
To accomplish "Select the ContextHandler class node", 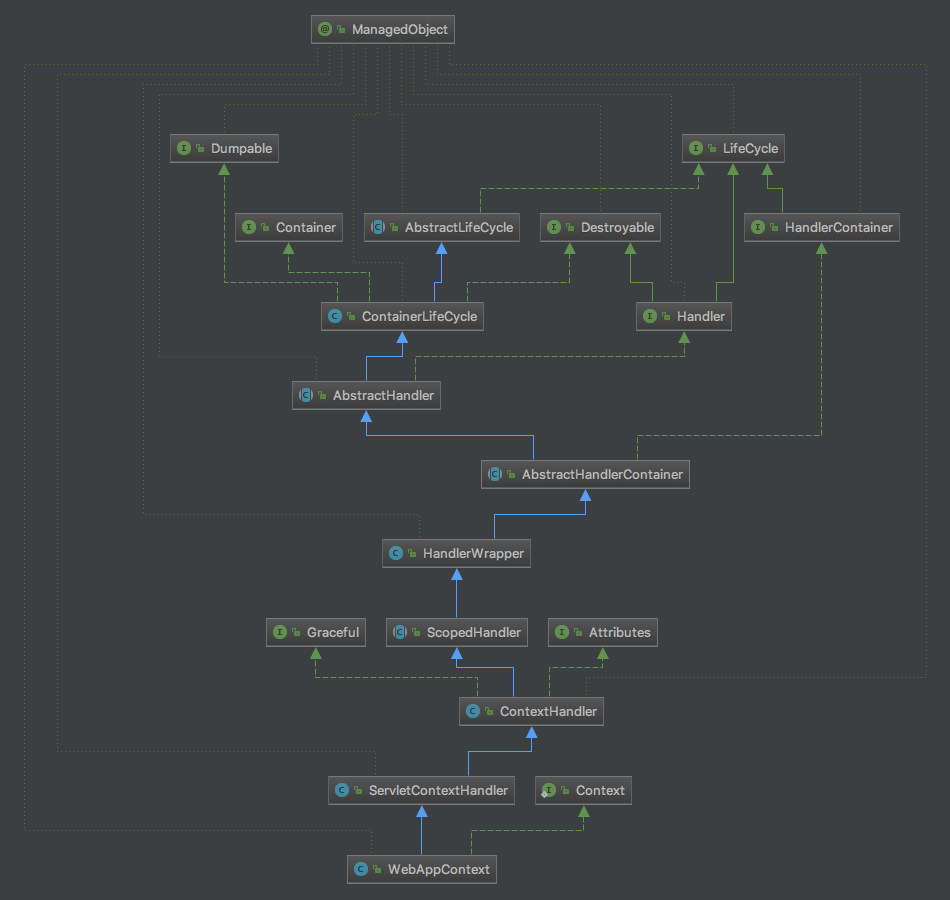I will pyautogui.click(x=532, y=711).
